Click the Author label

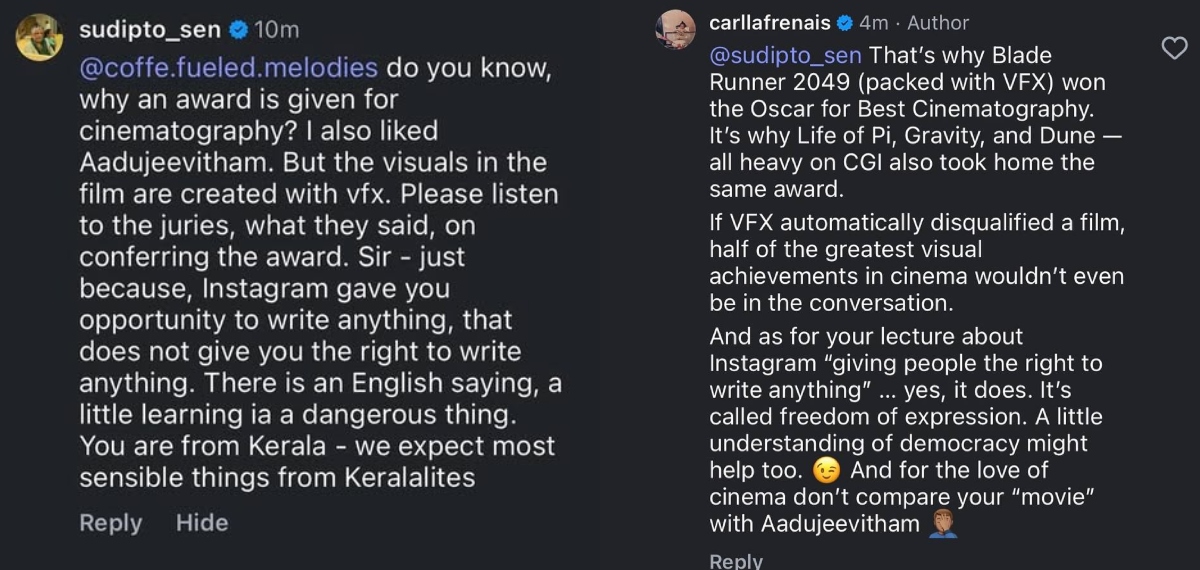pyautogui.click(x=937, y=23)
